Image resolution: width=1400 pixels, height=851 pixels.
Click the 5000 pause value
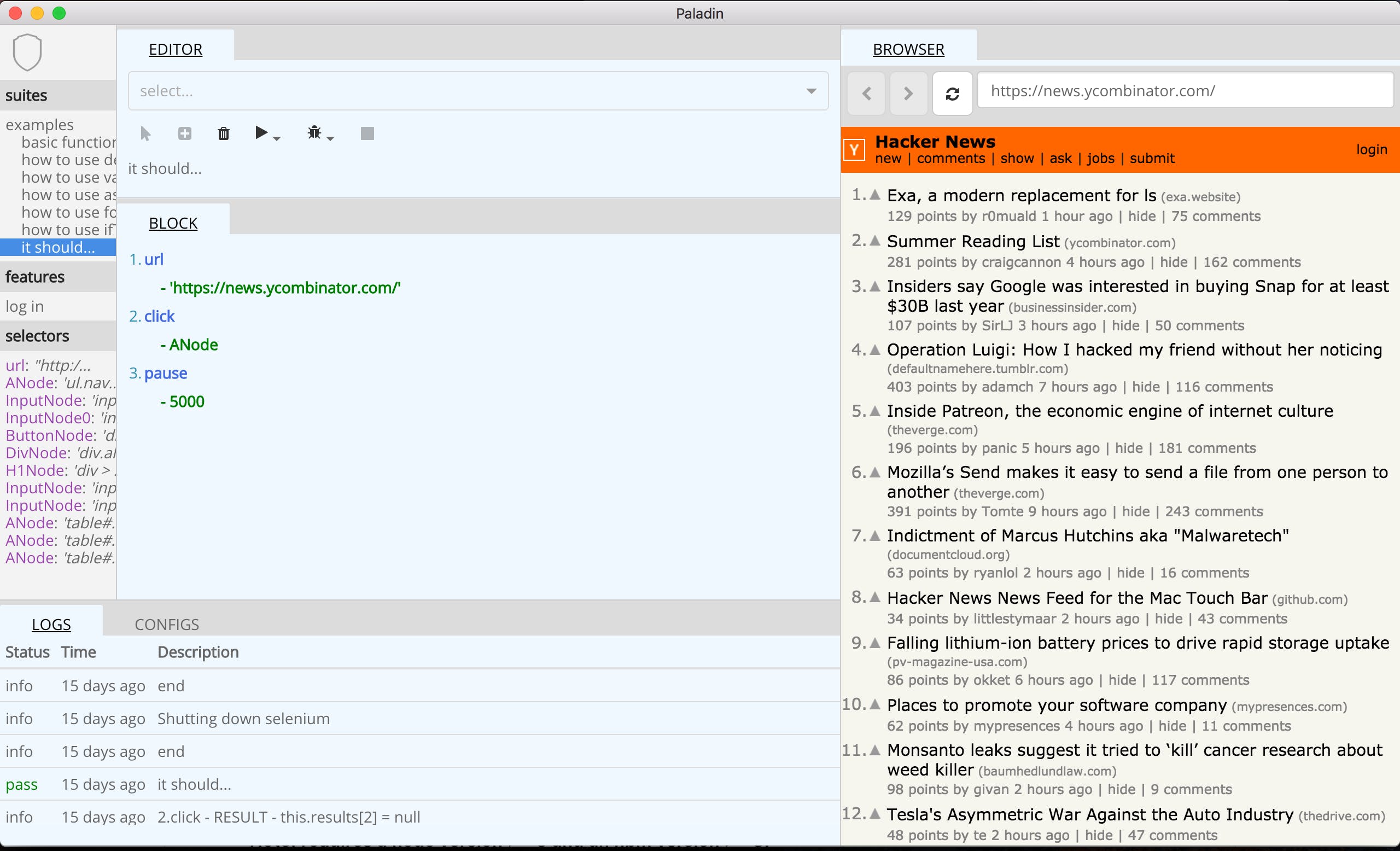186,401
